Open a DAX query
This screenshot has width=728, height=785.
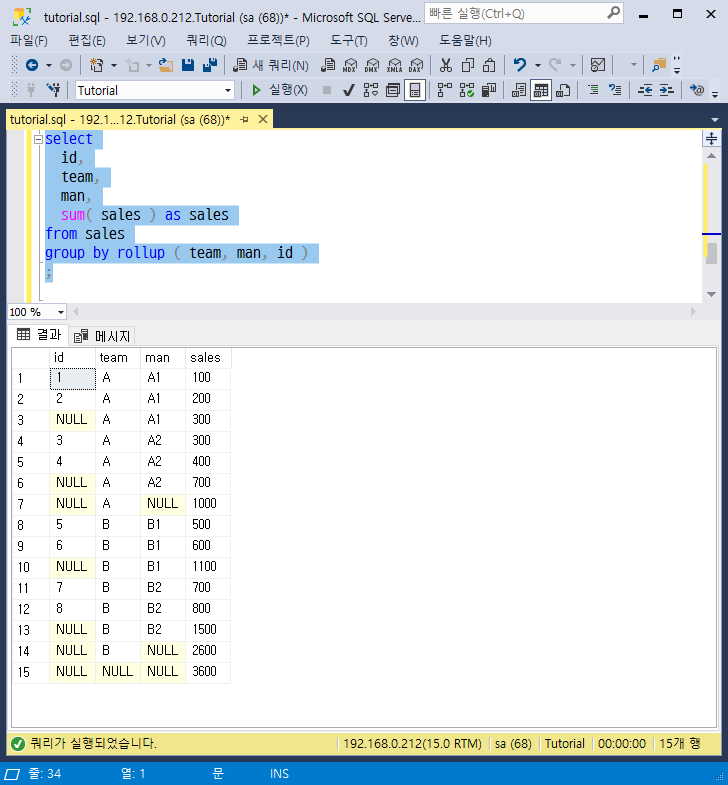click(416, 65)
